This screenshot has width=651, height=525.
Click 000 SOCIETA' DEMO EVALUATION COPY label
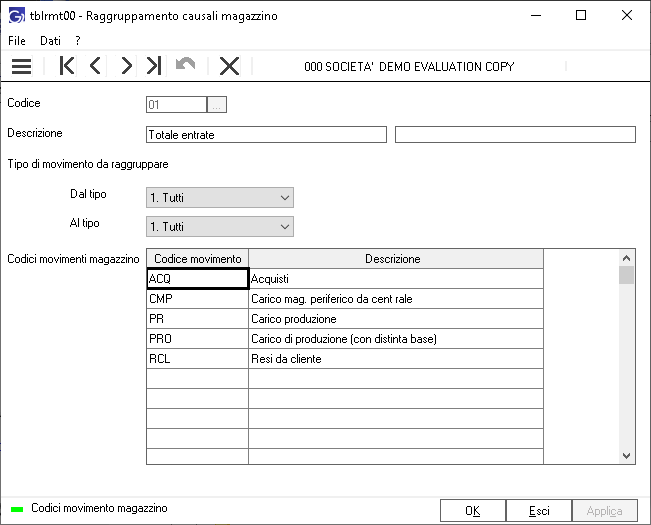[x=409, y=66]
